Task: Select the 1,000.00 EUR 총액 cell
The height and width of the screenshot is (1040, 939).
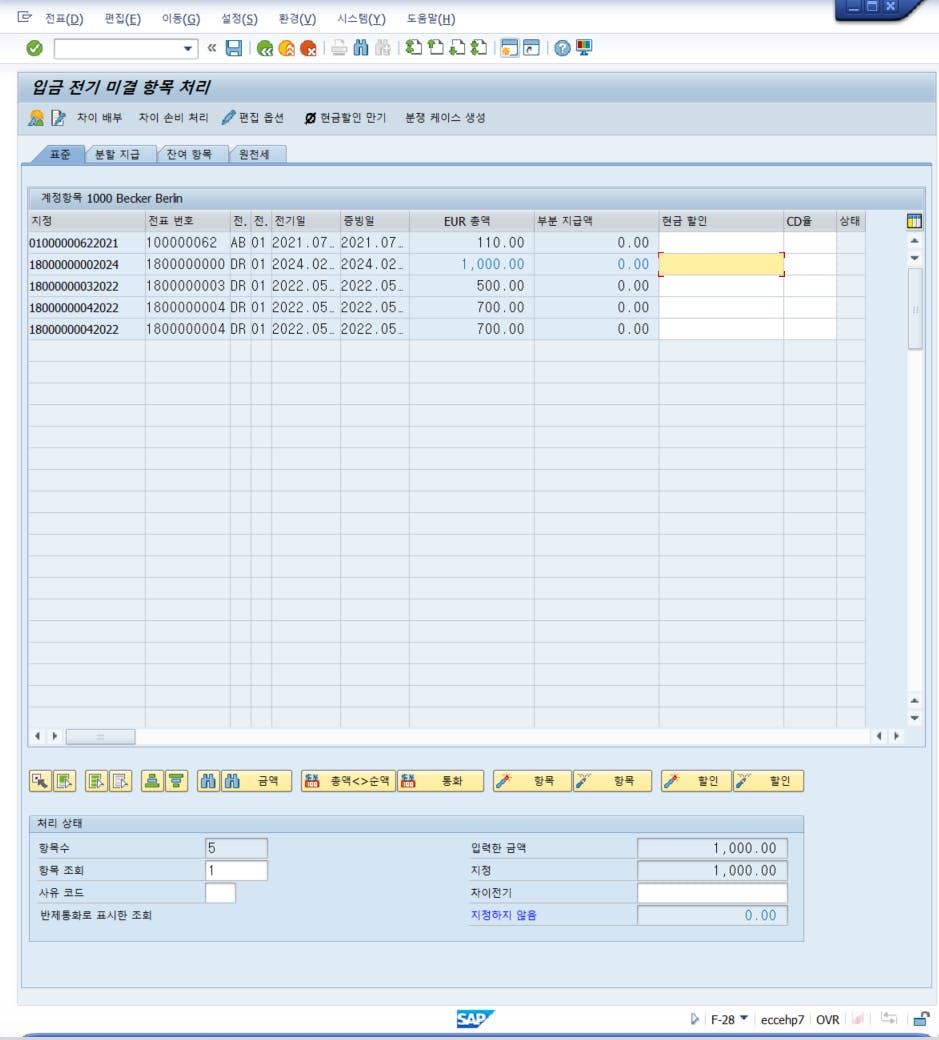Action: pos(472,265)
